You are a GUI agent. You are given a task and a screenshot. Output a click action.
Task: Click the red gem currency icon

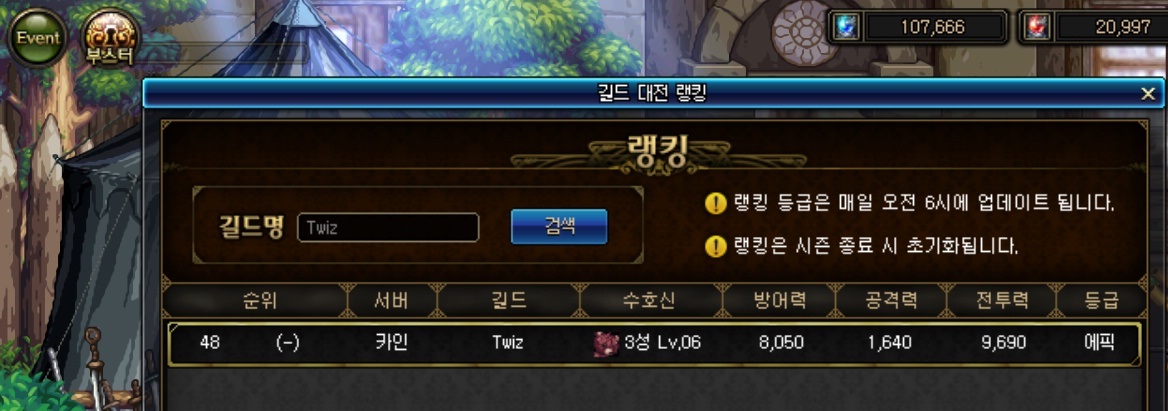pyautogui.click(x=1037, y=28)
